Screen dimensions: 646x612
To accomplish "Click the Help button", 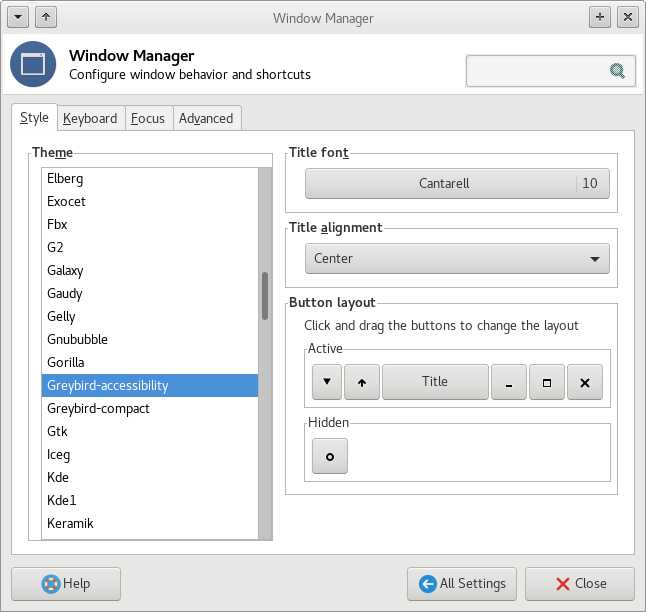I will 66,584.
